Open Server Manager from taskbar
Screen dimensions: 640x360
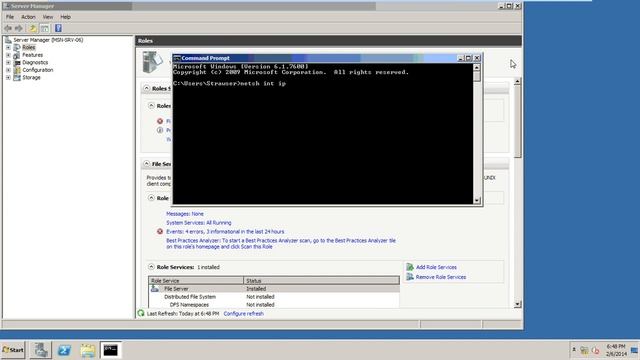coord(40,350)
